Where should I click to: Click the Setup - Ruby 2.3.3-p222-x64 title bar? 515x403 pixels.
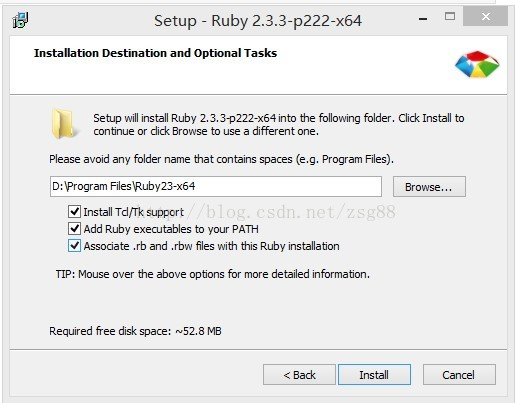pos(258,21)
